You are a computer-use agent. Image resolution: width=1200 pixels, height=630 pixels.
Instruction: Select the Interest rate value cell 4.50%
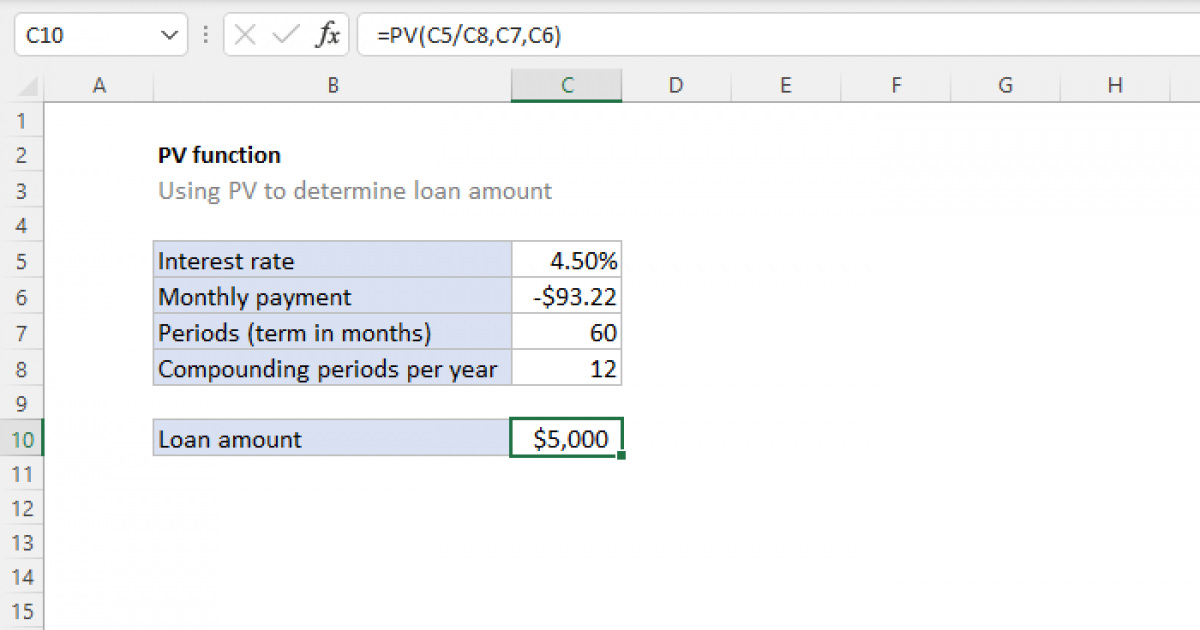tap(566, 262)
